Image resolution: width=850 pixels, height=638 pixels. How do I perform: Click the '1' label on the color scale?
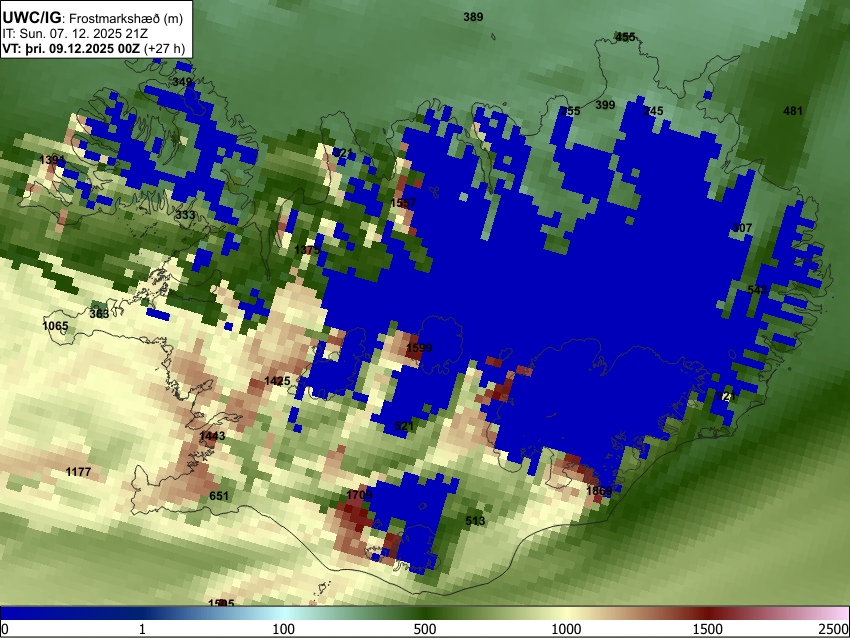[x=142, y=629]
